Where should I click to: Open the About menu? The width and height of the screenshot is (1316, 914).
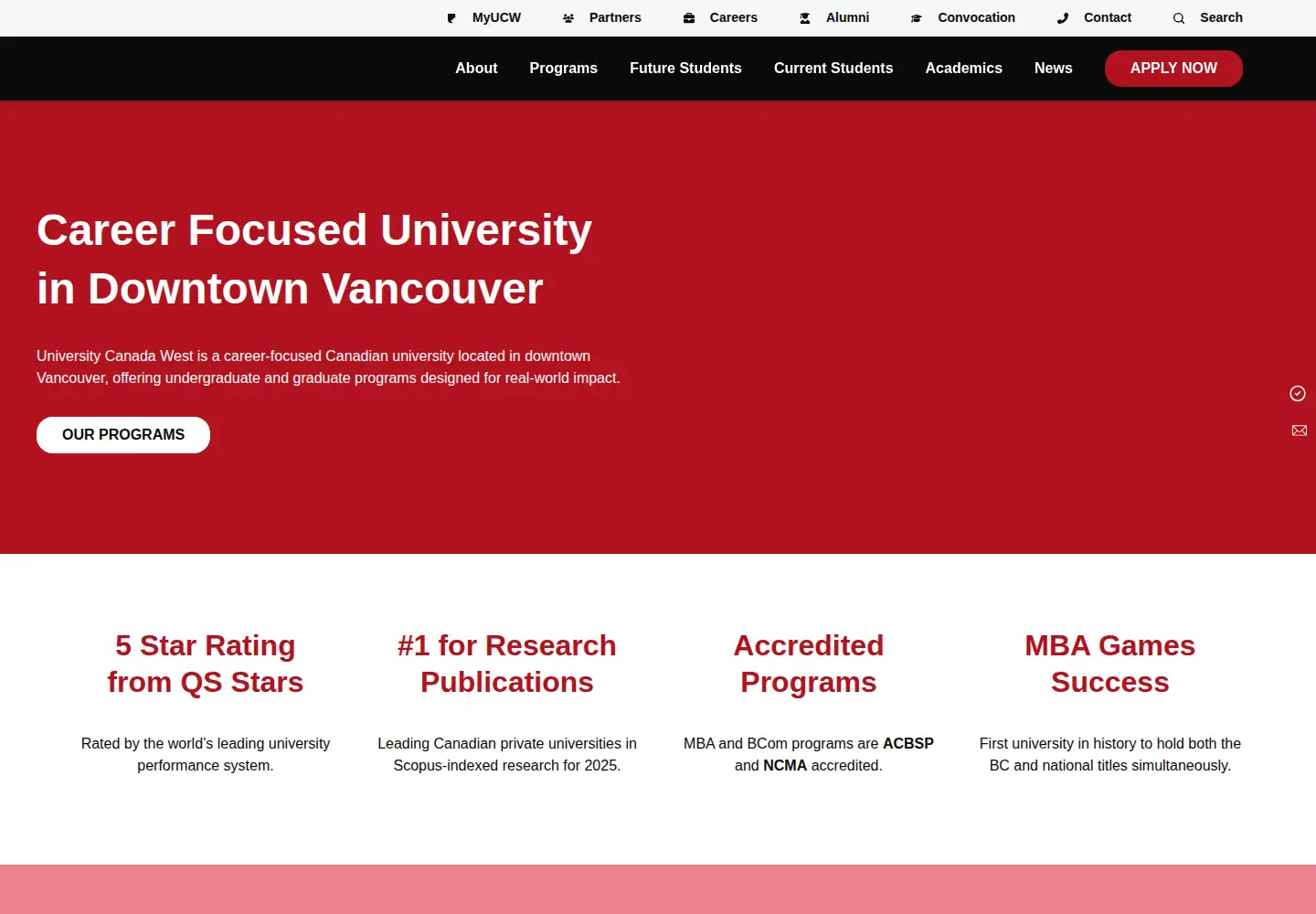tap(476, 68)
